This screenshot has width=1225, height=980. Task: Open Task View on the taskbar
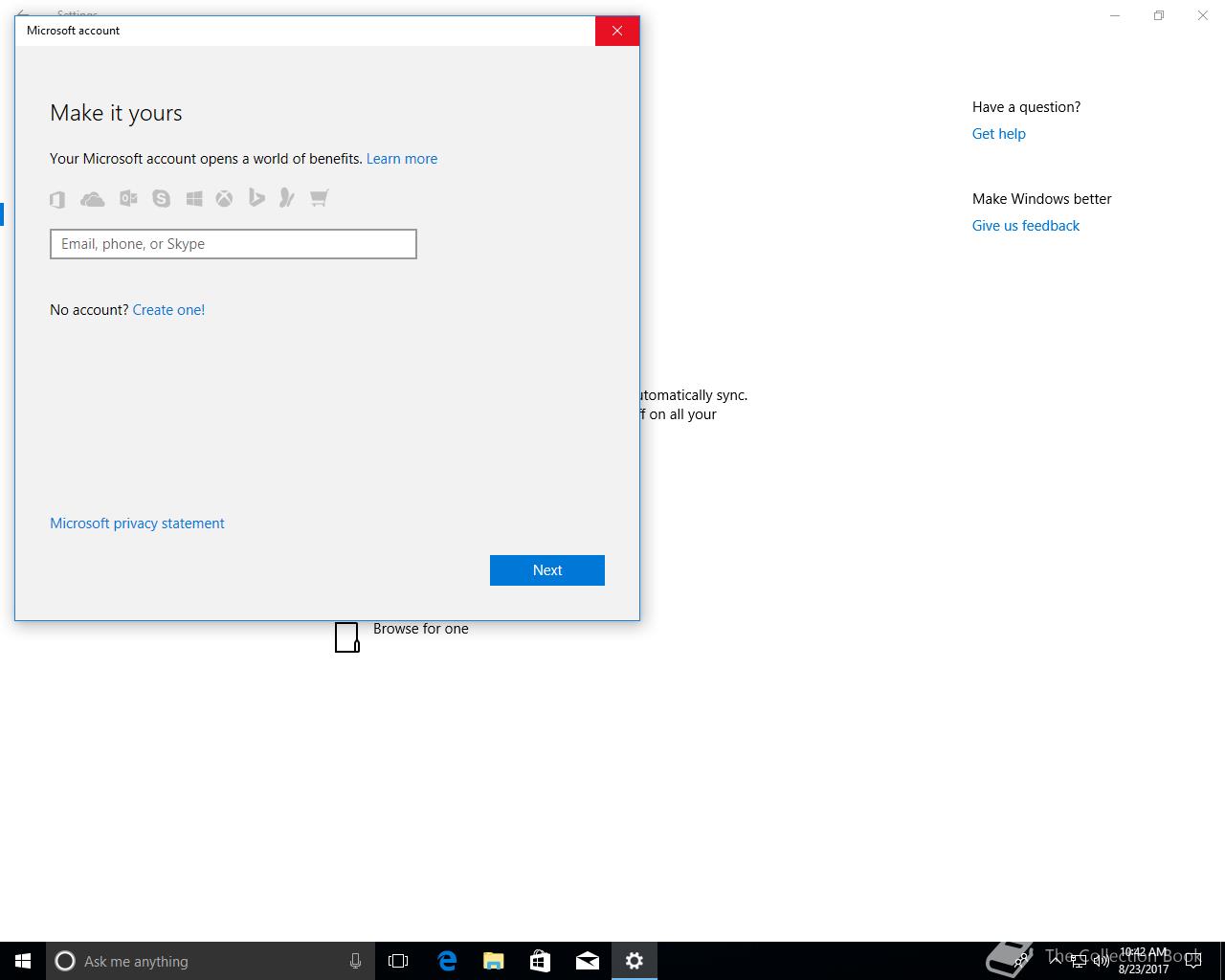(x=398, y=961)
